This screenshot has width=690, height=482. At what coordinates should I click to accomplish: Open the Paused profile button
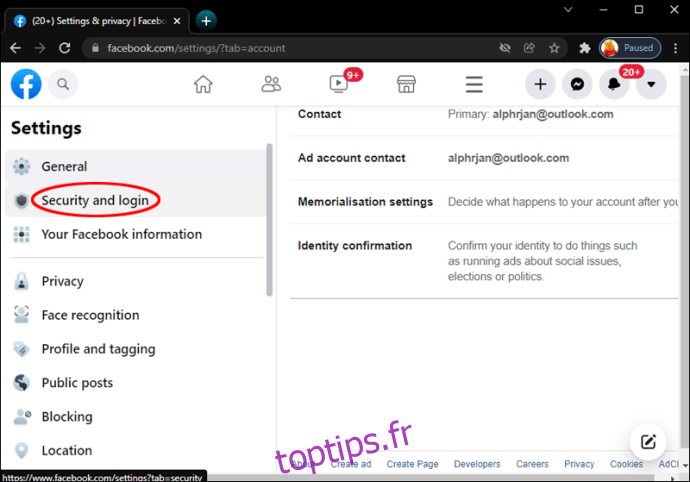(630, 48)
